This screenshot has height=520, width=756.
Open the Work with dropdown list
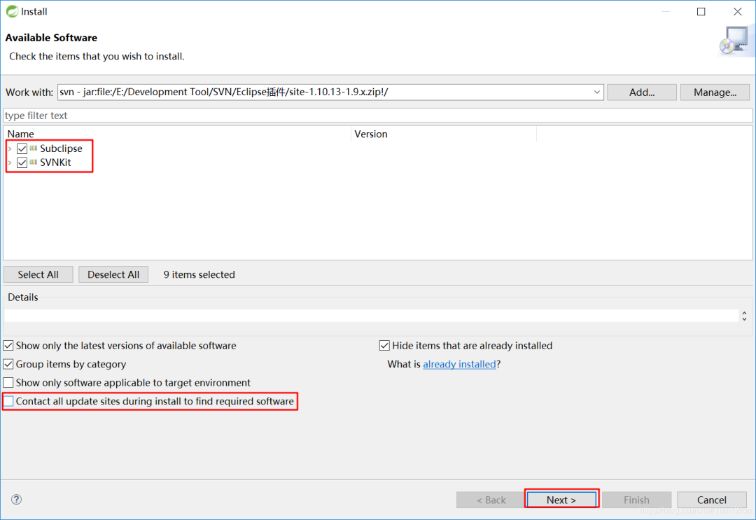coord(596,92)
